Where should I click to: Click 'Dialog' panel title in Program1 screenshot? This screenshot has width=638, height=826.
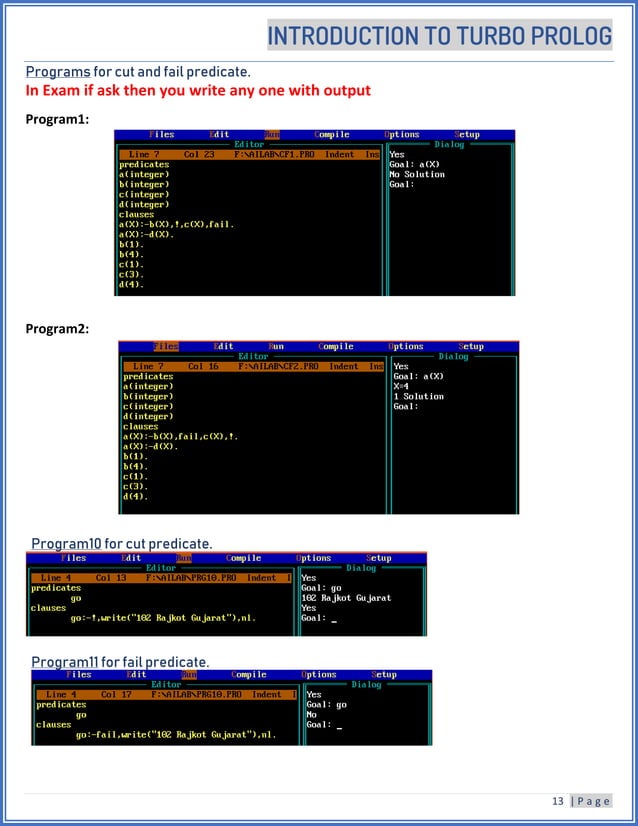(449, 144)
